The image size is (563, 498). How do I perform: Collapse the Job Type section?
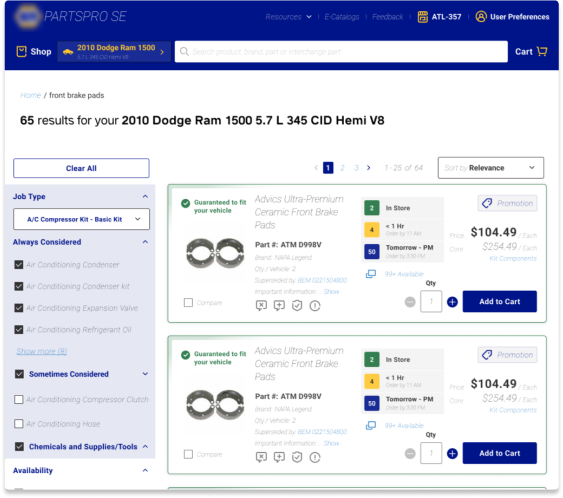click(145, 196)
